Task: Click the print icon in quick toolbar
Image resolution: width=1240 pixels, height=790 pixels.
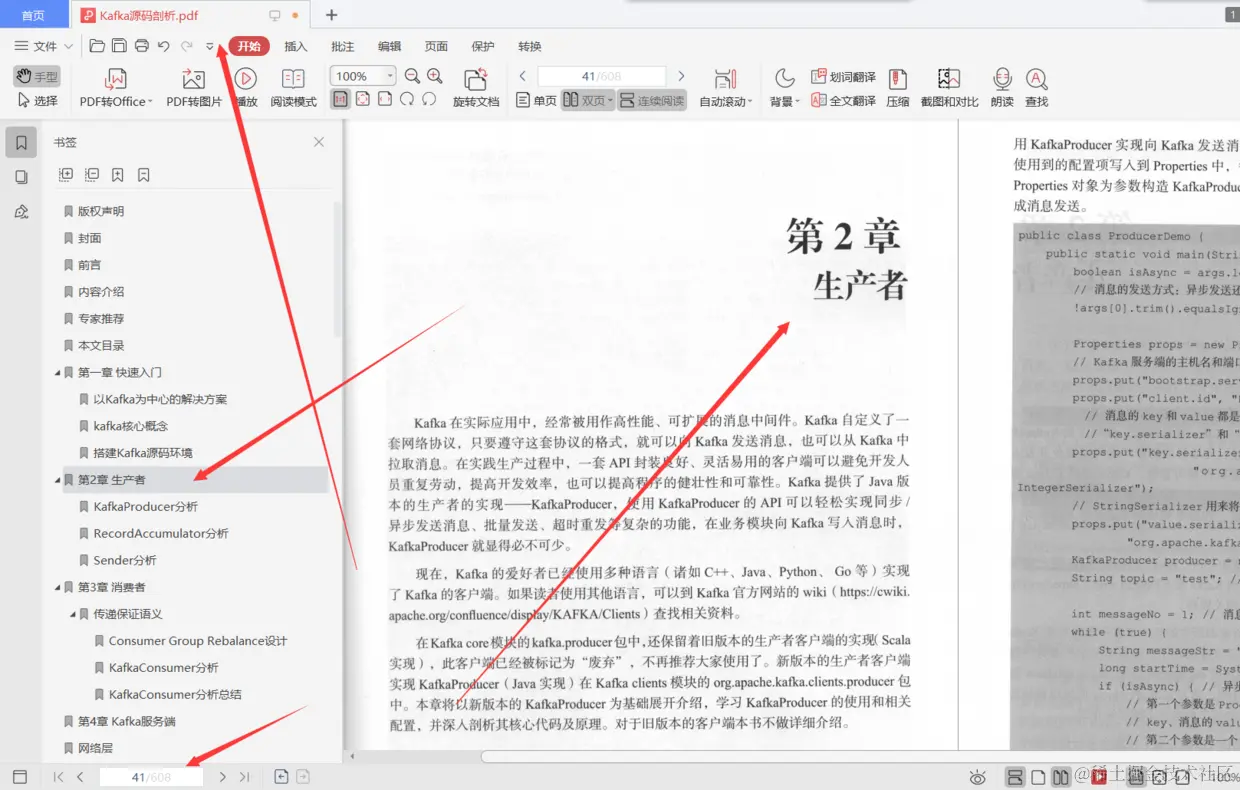Action: [142, 46]
